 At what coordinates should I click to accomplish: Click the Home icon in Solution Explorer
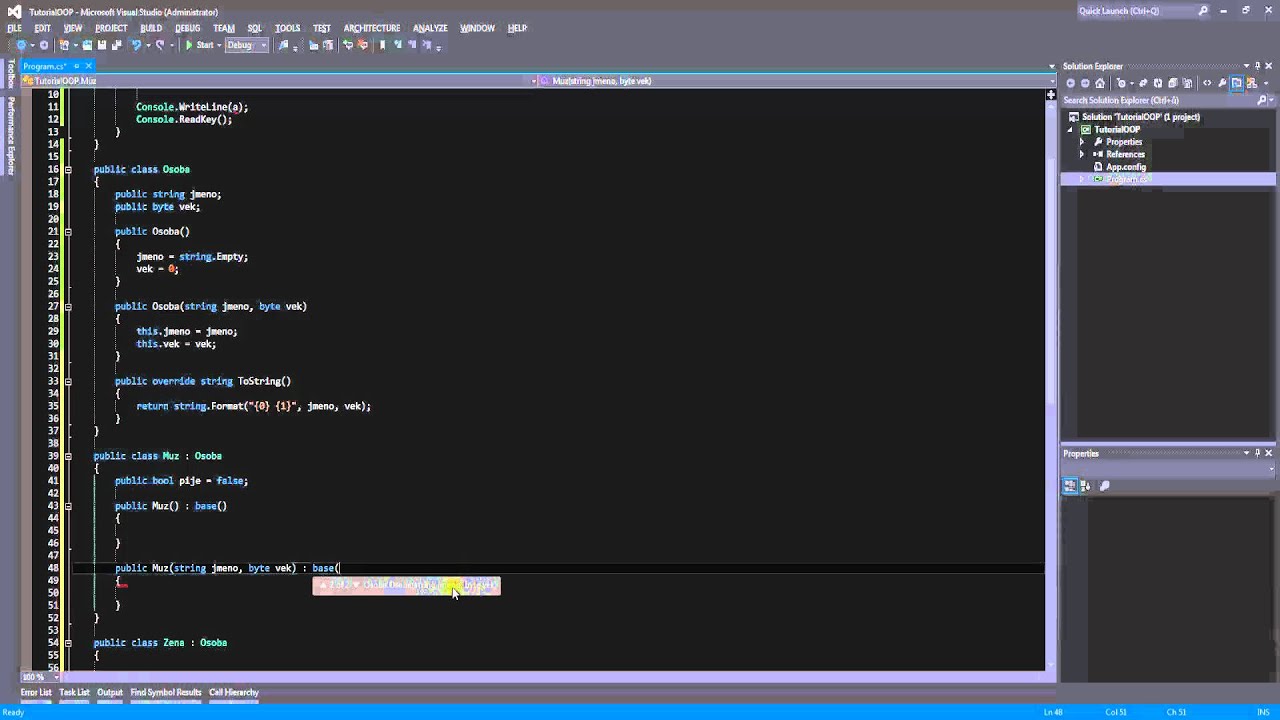click(1100, 83)
